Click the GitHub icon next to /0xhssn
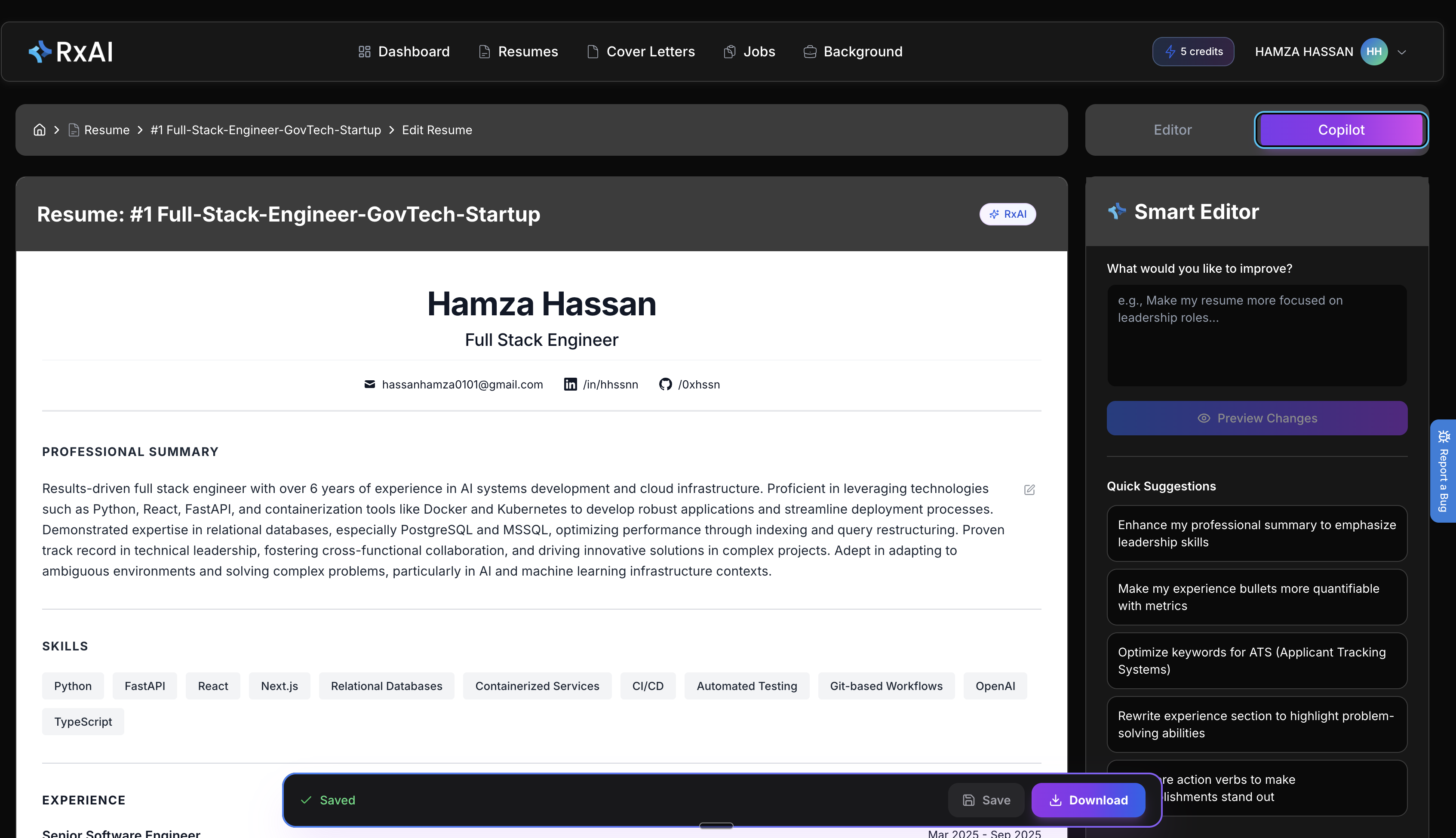Viewport: 1456px width, 838px height. [x=665, y=384]
